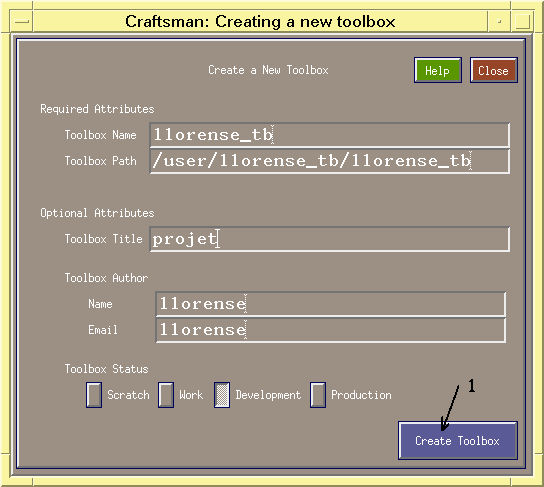Viewport: 544px width, 487px height.
Task: Focus the Toolbox Name field
Action: tap(330, 135)
